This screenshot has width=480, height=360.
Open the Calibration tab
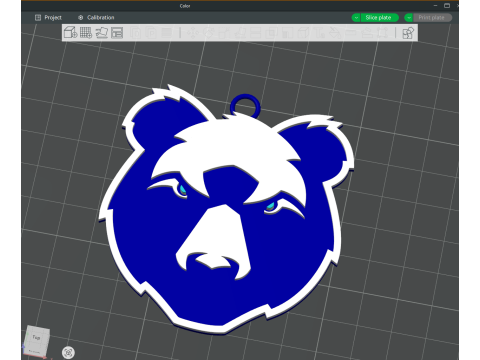point(96,17)
